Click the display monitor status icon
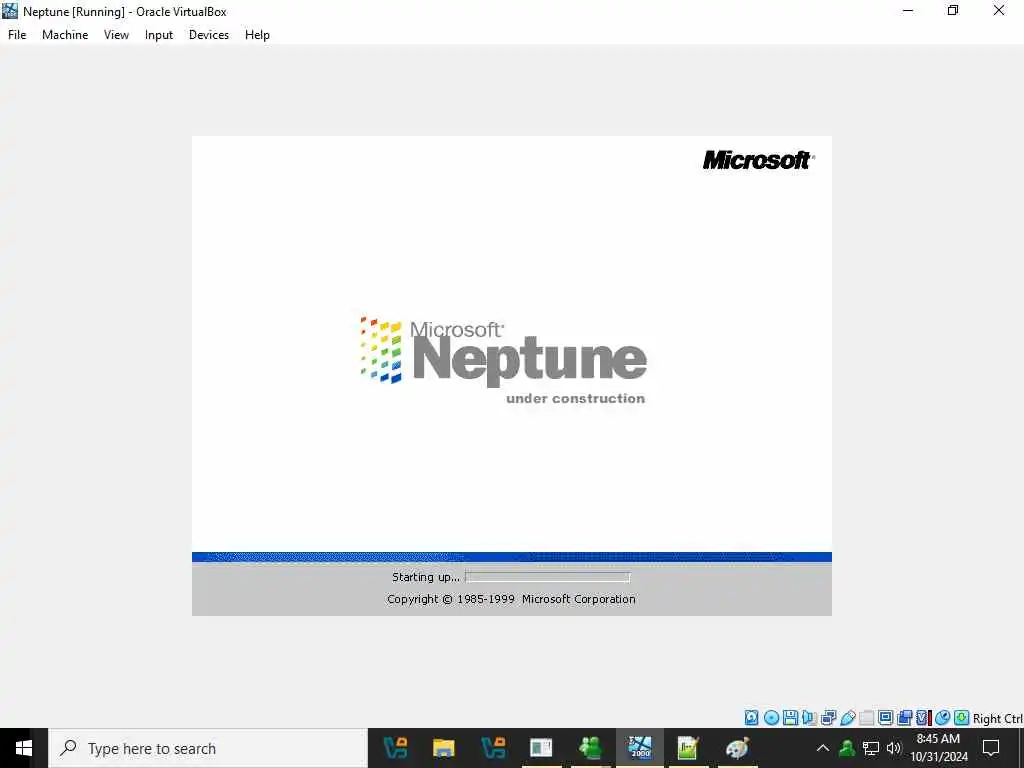 pyautogui.click(x=886, y=718)
